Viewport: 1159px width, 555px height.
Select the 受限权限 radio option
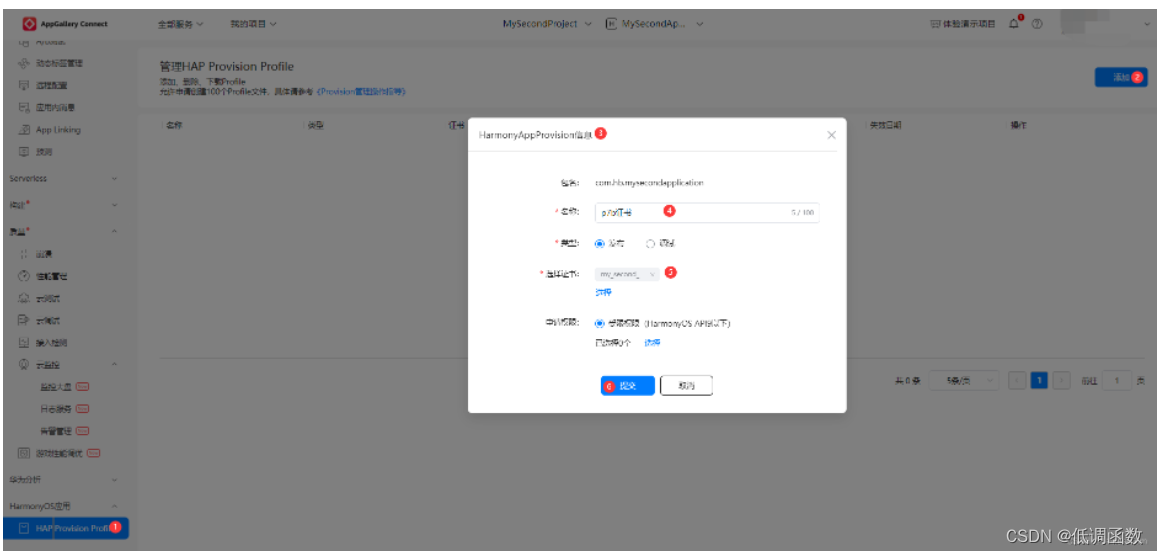[599, 324]
